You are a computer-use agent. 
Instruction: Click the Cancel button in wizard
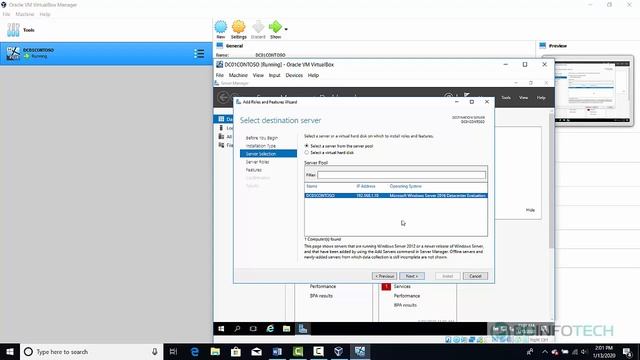[x=475, y=276]
